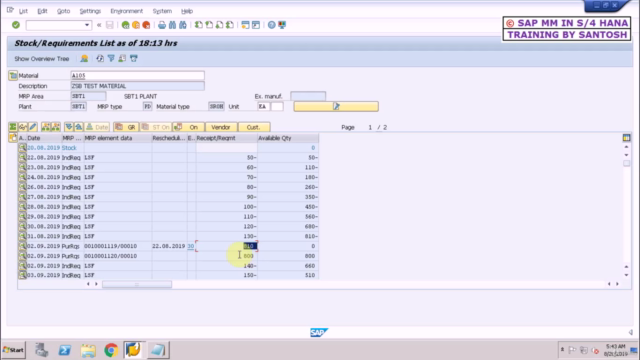Click the Print icon
Viewport: 640px width, 360px height.
pyautogui.click(x=162, y=25)
